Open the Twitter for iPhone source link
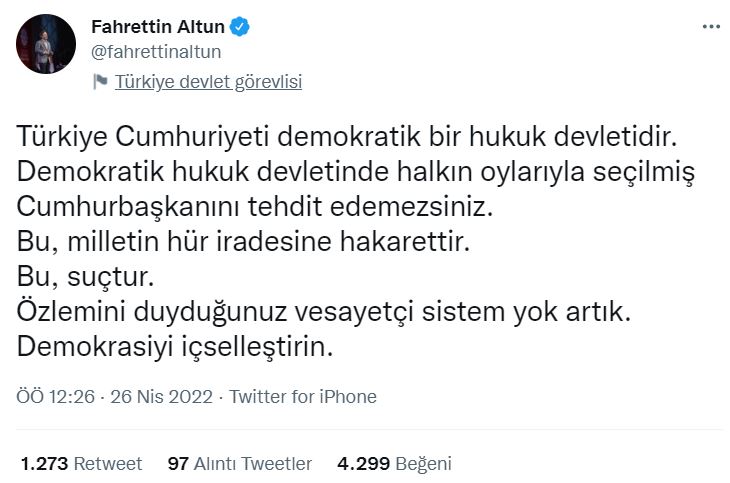The width and height of the screenshot is (730, 483). (303, 397)
